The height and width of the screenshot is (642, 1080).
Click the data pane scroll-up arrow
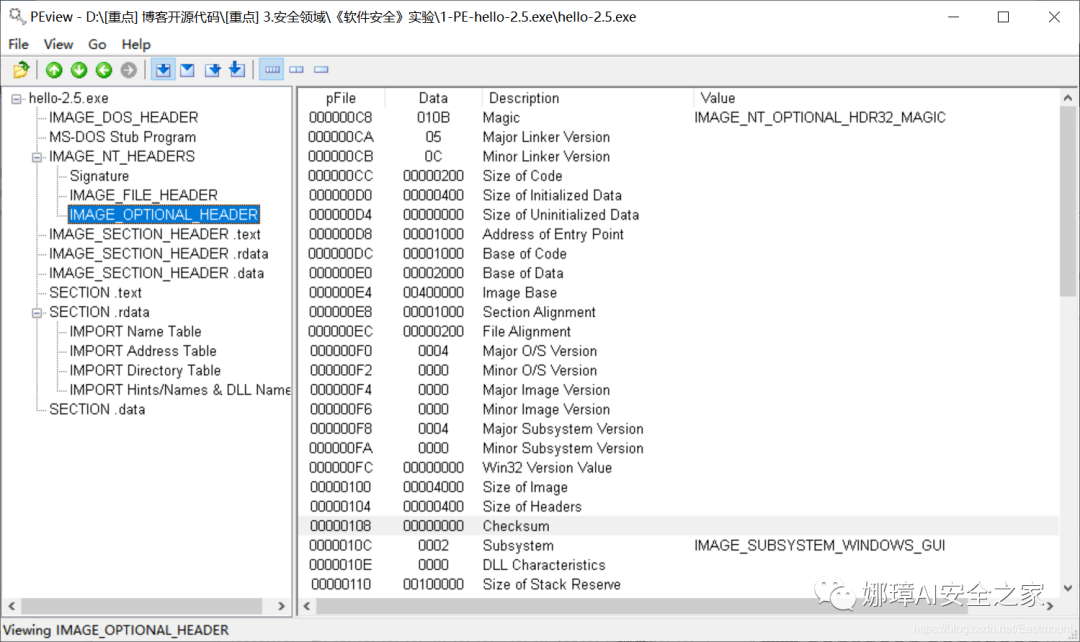(1068, 98)
